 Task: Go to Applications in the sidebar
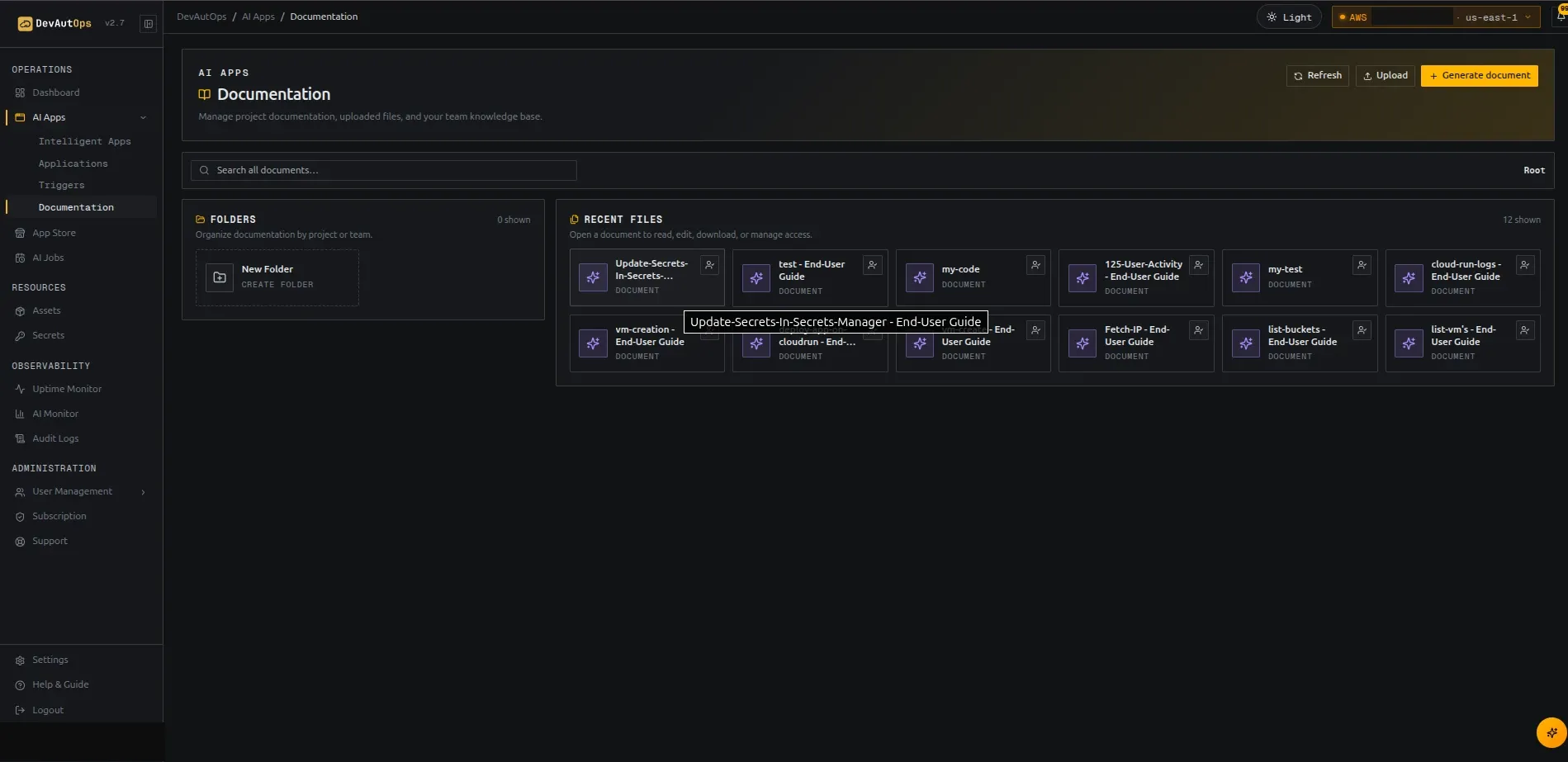(73, 164)
